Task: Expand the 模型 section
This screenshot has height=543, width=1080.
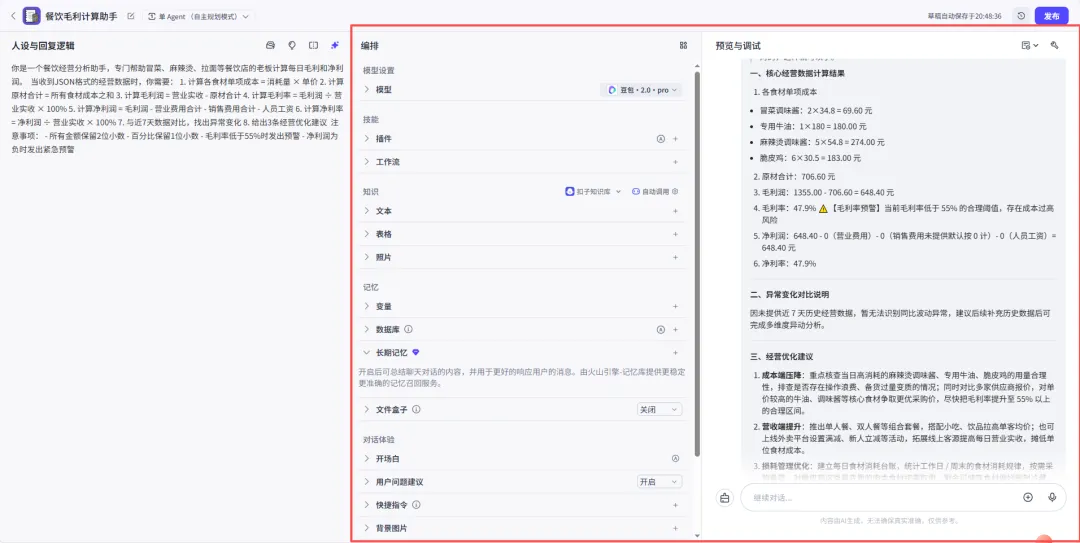Action: click(367, 90)
